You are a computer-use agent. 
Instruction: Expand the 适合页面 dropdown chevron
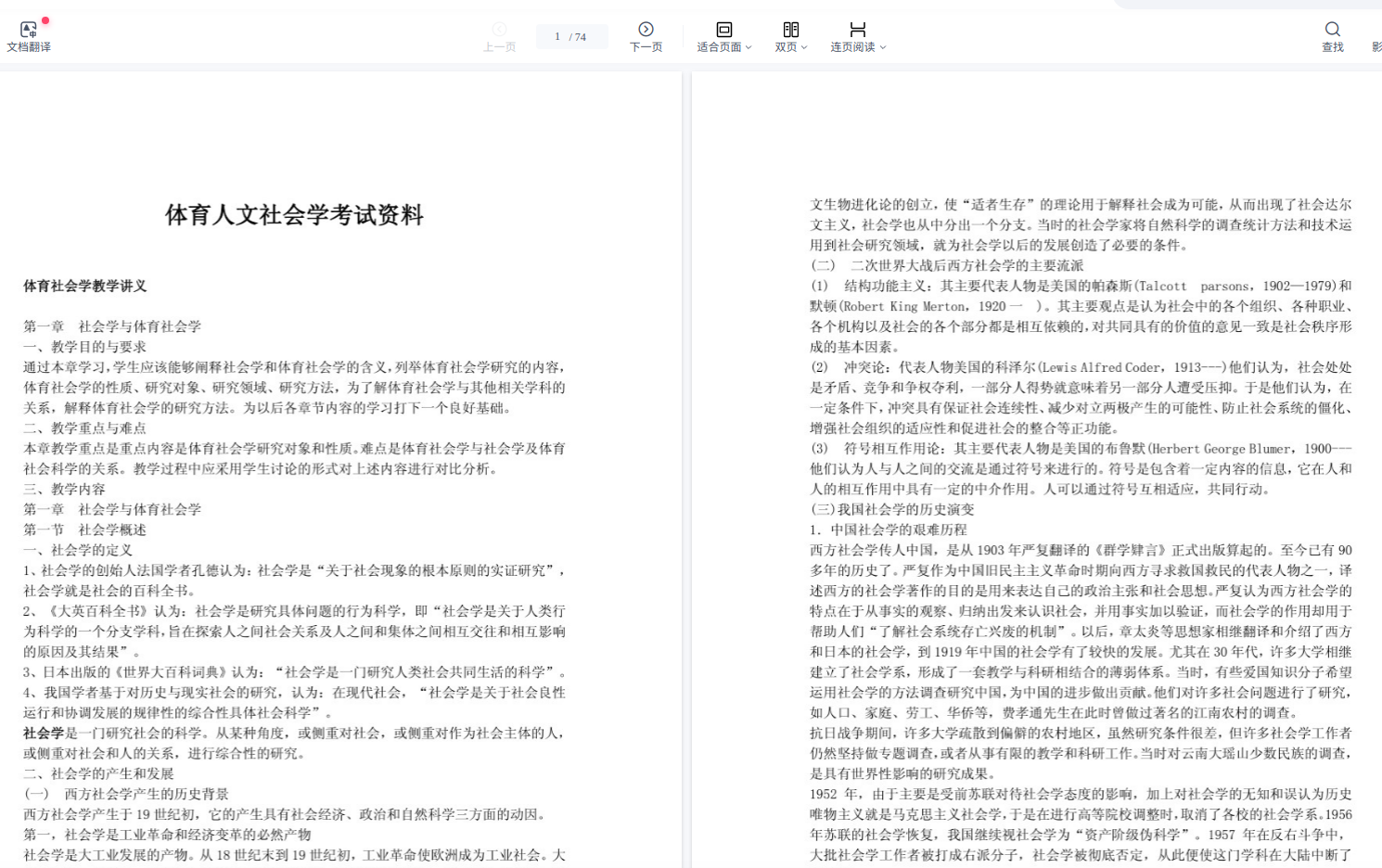tap(749, 47)
